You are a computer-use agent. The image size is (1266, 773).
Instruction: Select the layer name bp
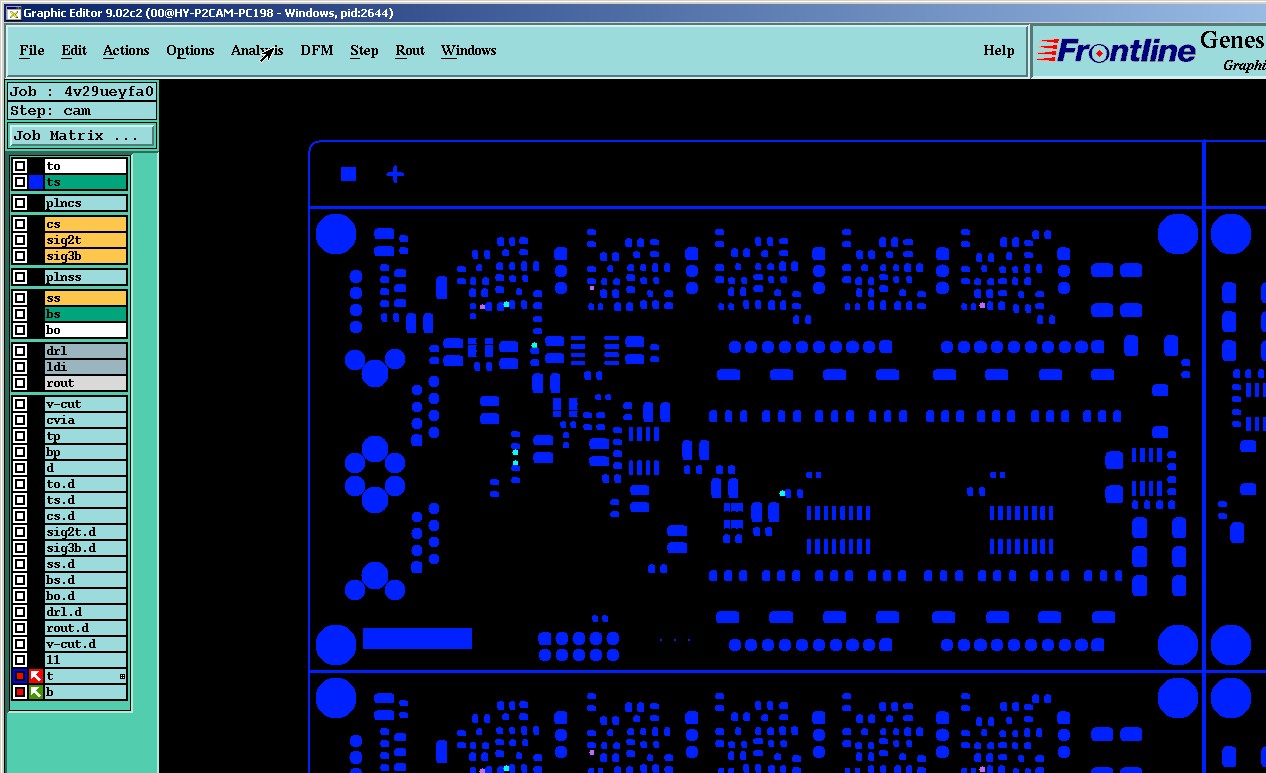(86, 452)
